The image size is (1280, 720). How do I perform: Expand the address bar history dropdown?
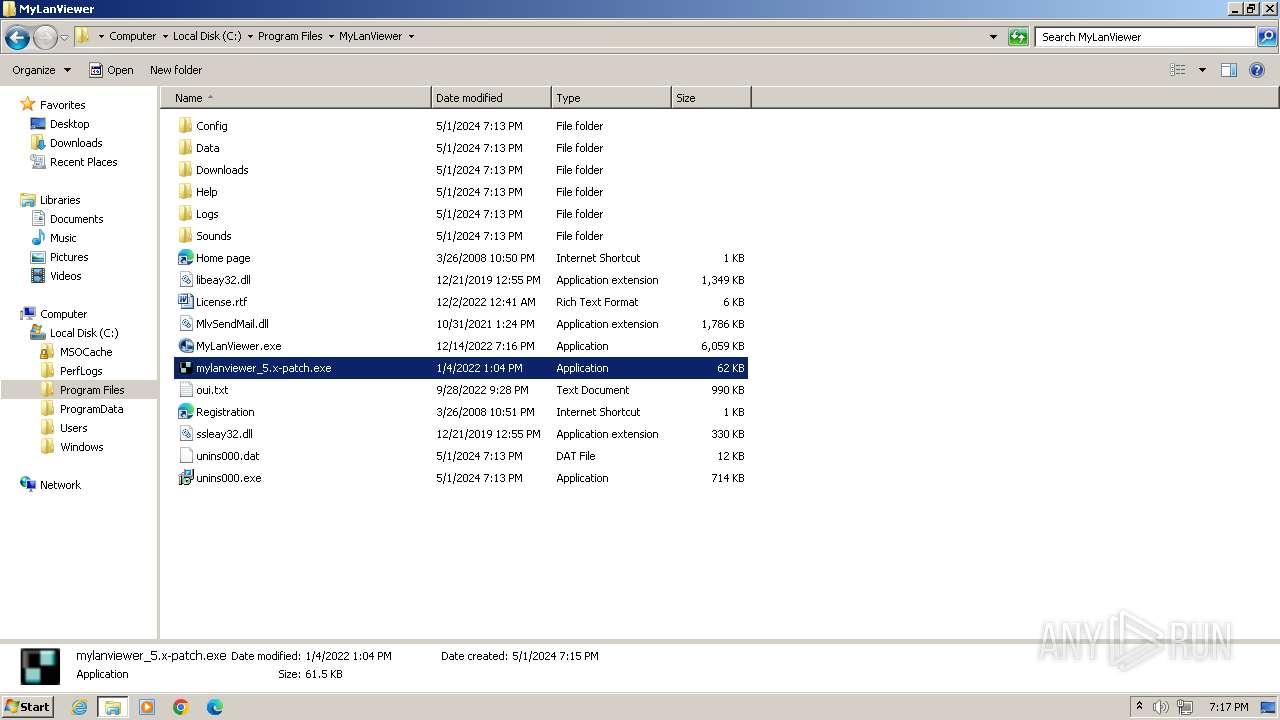click(993, 37)
